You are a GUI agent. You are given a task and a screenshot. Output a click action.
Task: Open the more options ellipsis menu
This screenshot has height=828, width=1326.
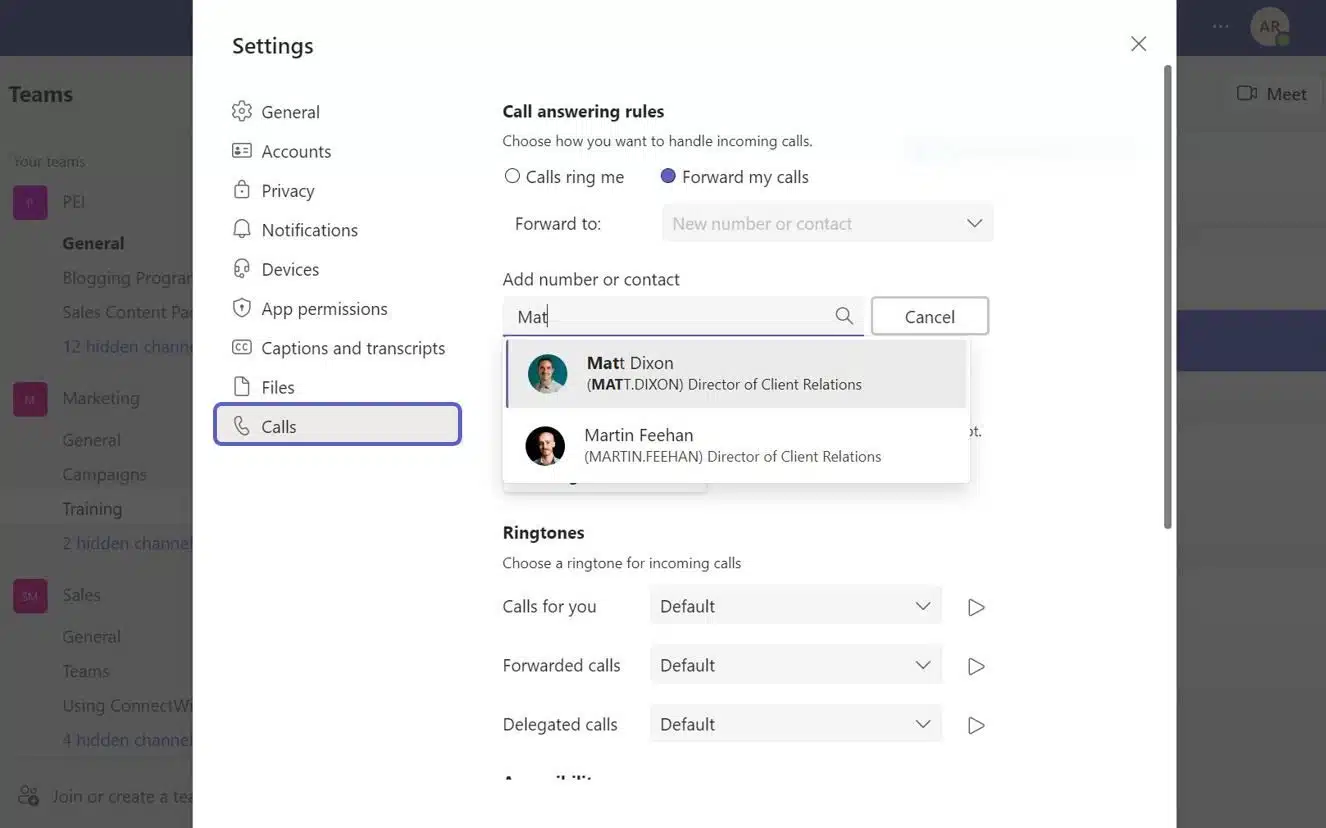click(x=1221, y=27)
